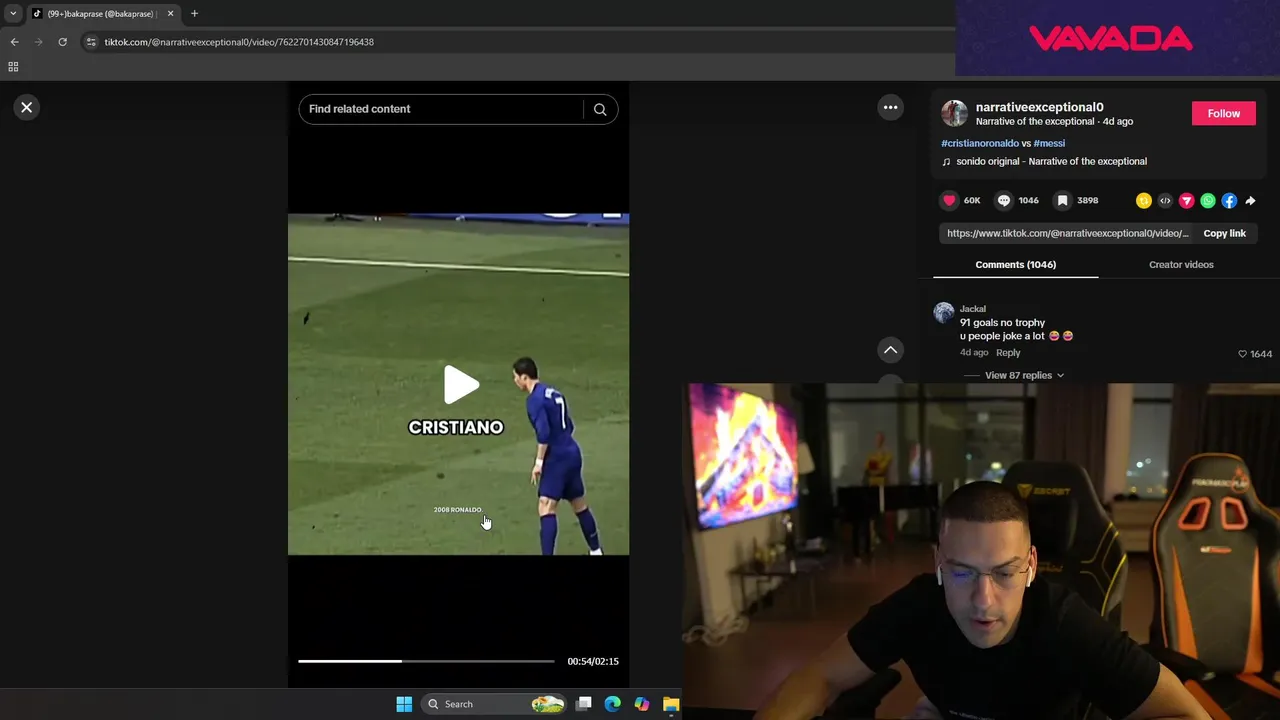Open the three-dot more options menu

click(x=890, y=107)
